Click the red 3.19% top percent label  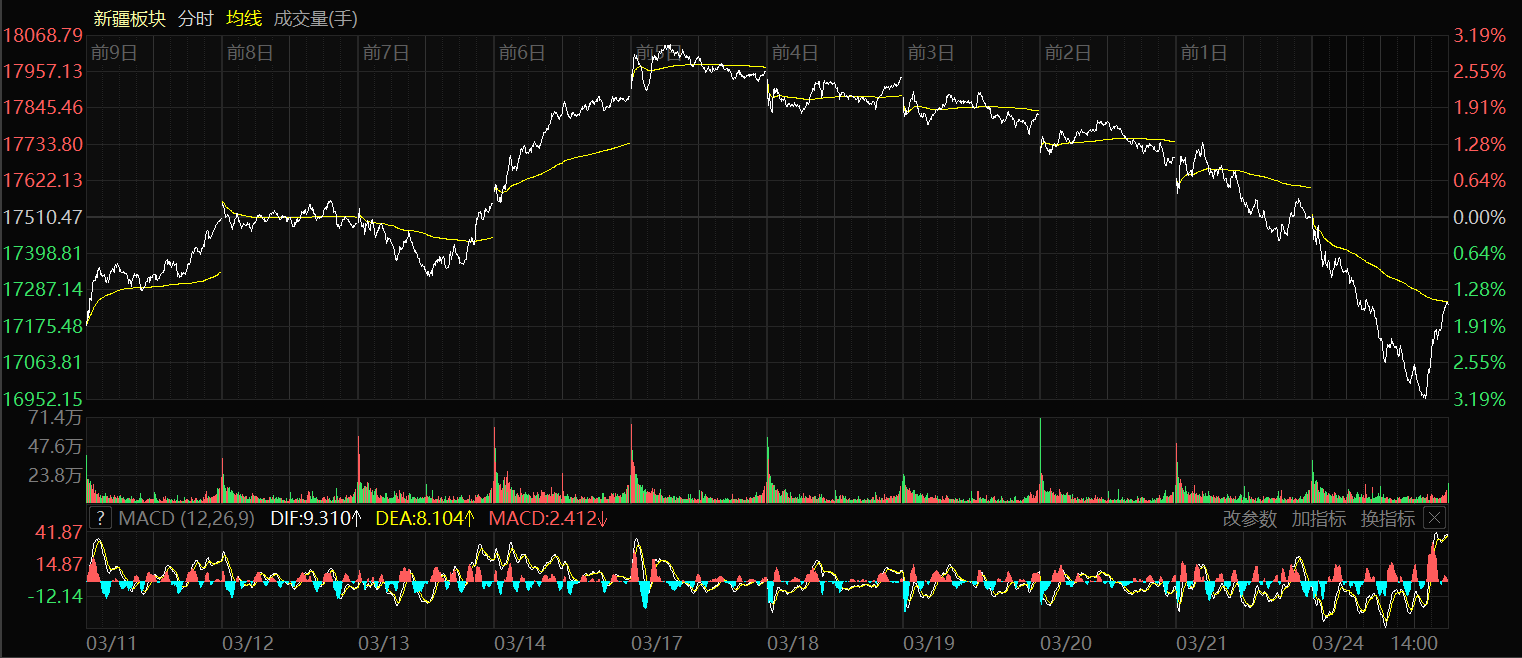(x=1479, y=35)
